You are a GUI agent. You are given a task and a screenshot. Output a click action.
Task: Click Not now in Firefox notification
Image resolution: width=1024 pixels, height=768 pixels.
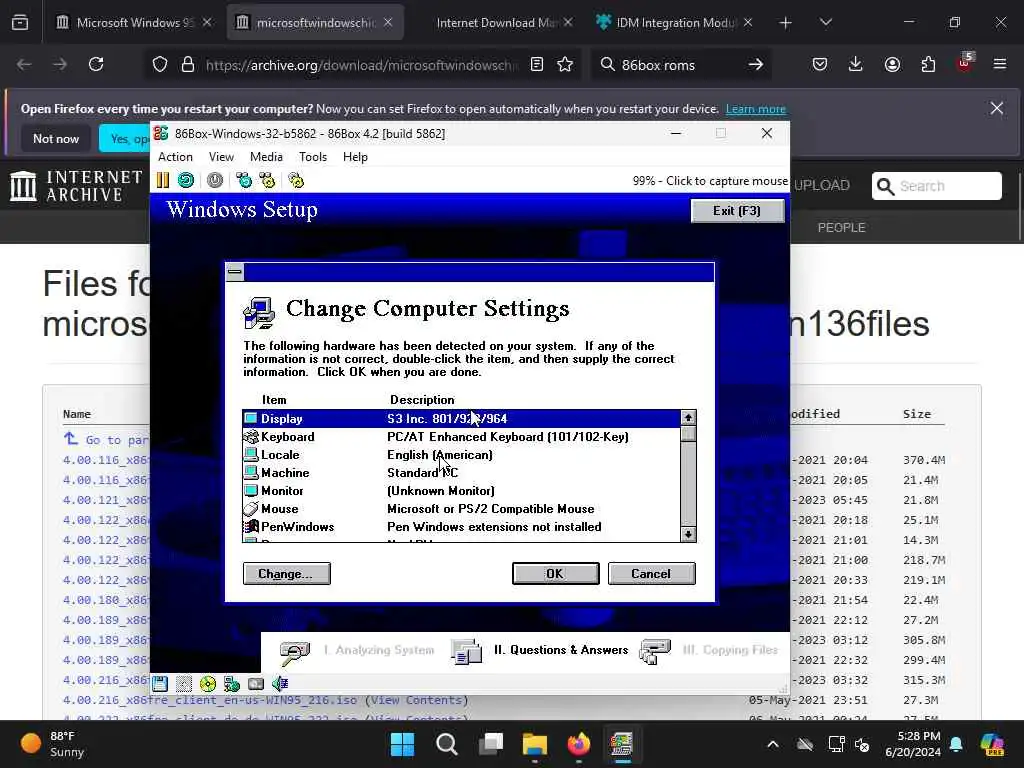pos(56,138)
